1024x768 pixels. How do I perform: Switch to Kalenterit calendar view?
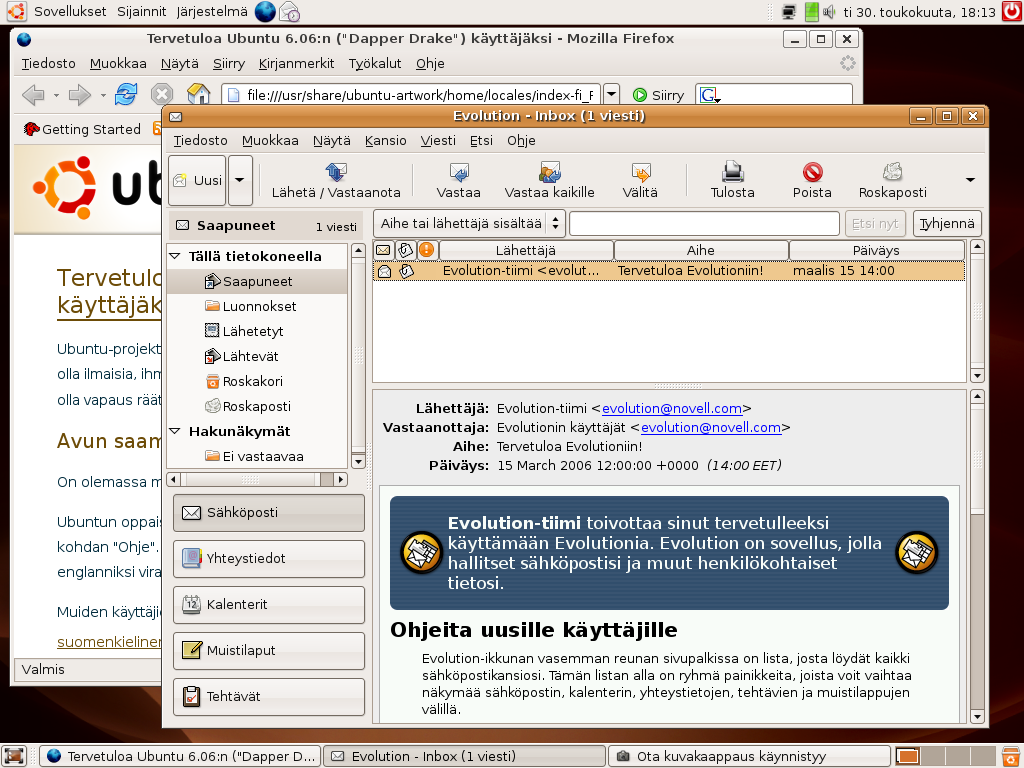(268, 604)
